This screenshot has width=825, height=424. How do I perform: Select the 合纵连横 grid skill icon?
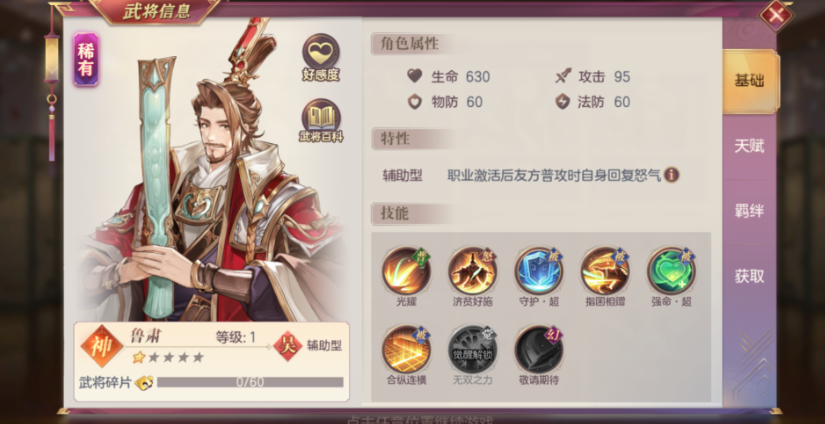406,349
